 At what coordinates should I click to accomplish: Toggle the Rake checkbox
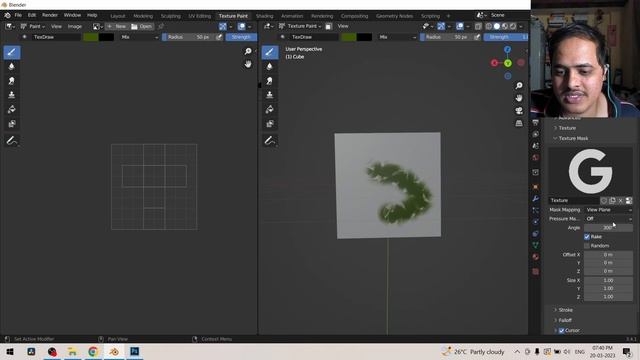pyautogui.click(x=587, y=237)
